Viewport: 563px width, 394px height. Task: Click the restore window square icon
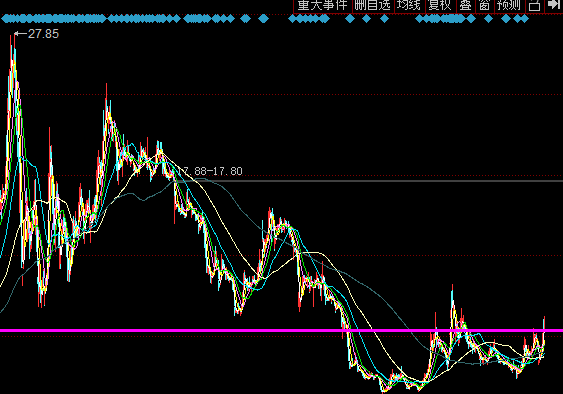click(535, 6)
